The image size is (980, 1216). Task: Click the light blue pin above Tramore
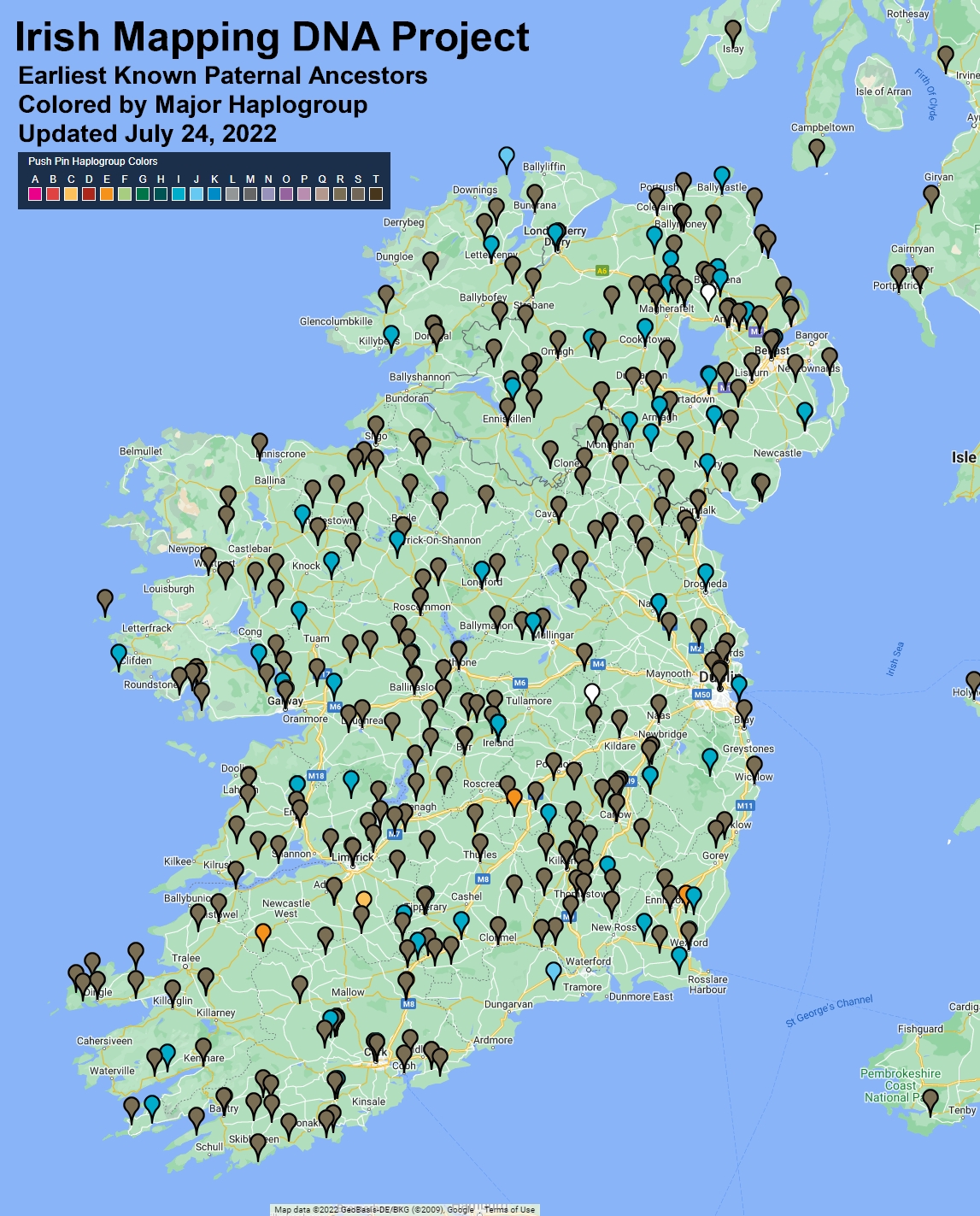click(x=554, y=971)
